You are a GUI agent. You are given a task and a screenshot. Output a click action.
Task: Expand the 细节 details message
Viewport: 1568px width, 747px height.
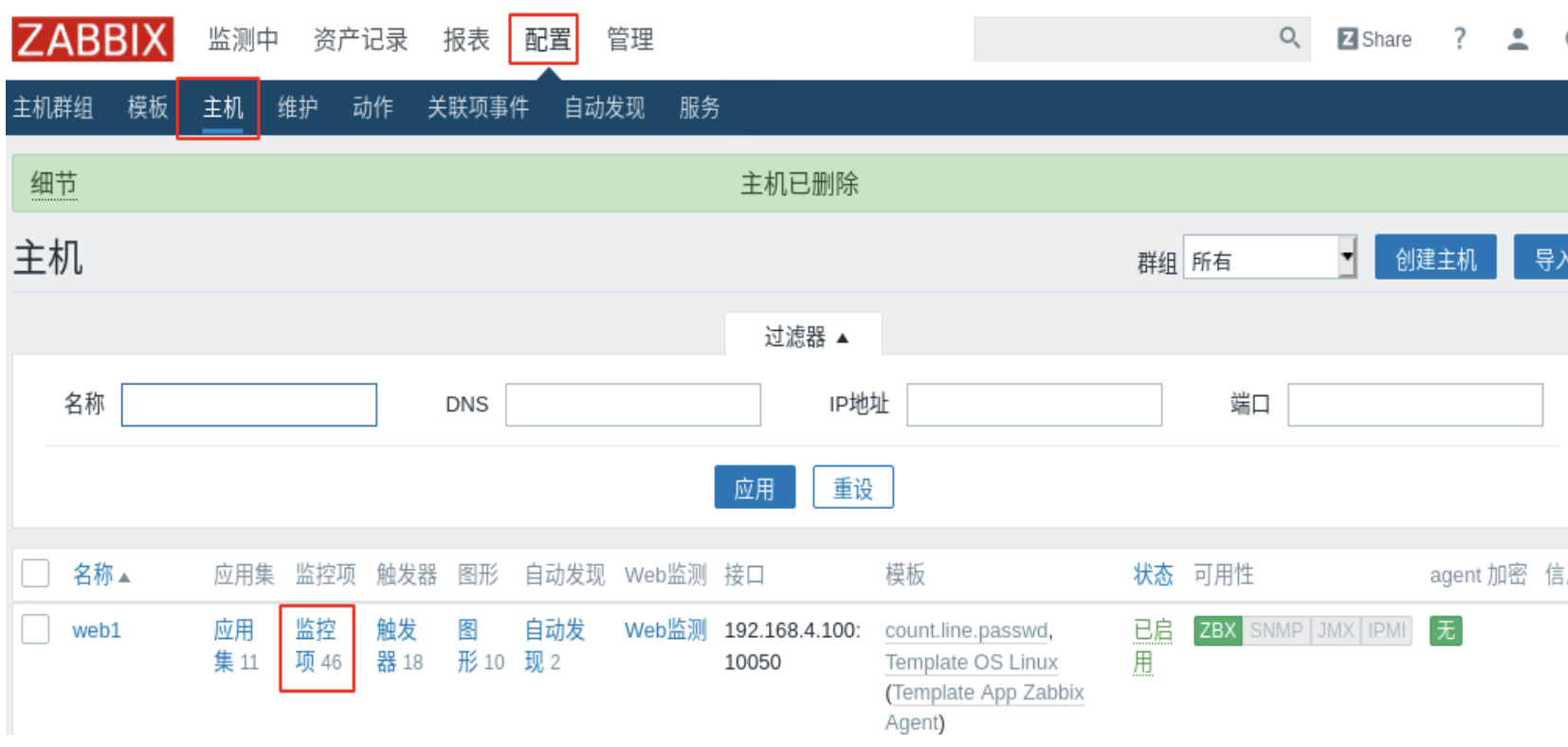54,184
